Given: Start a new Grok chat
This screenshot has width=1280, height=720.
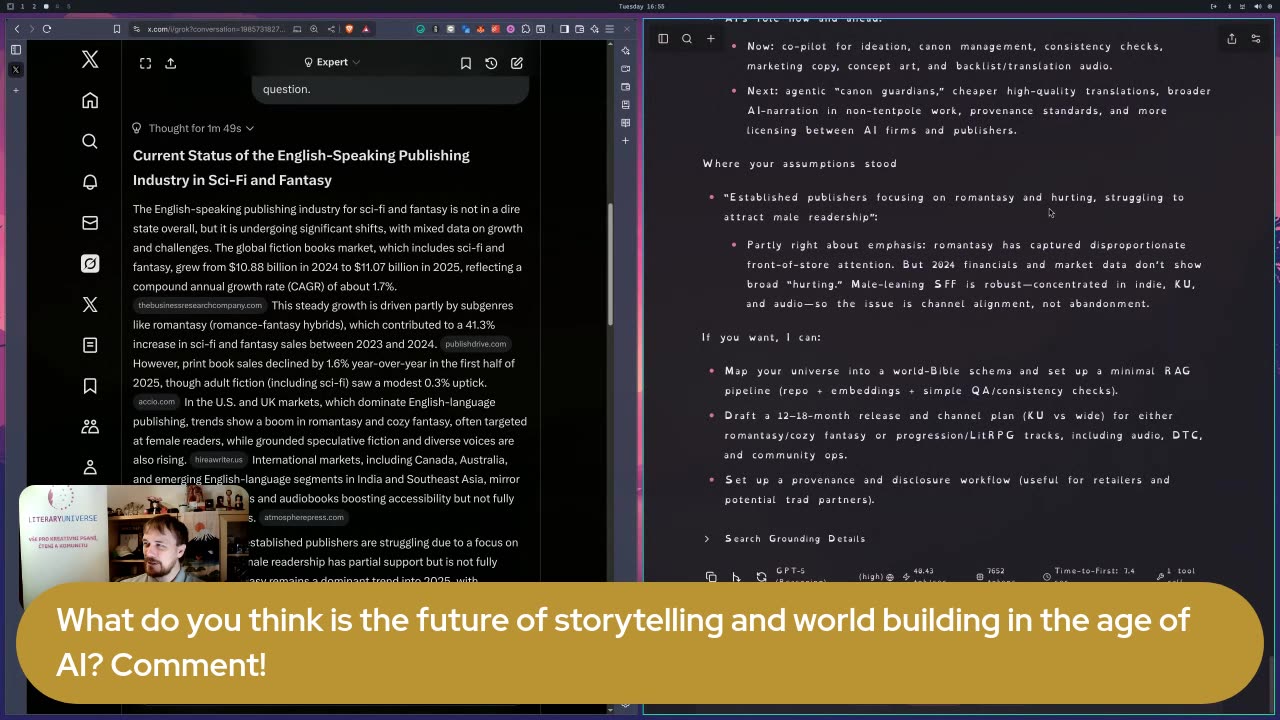Looking at the screenshot, I should [517, 63].
